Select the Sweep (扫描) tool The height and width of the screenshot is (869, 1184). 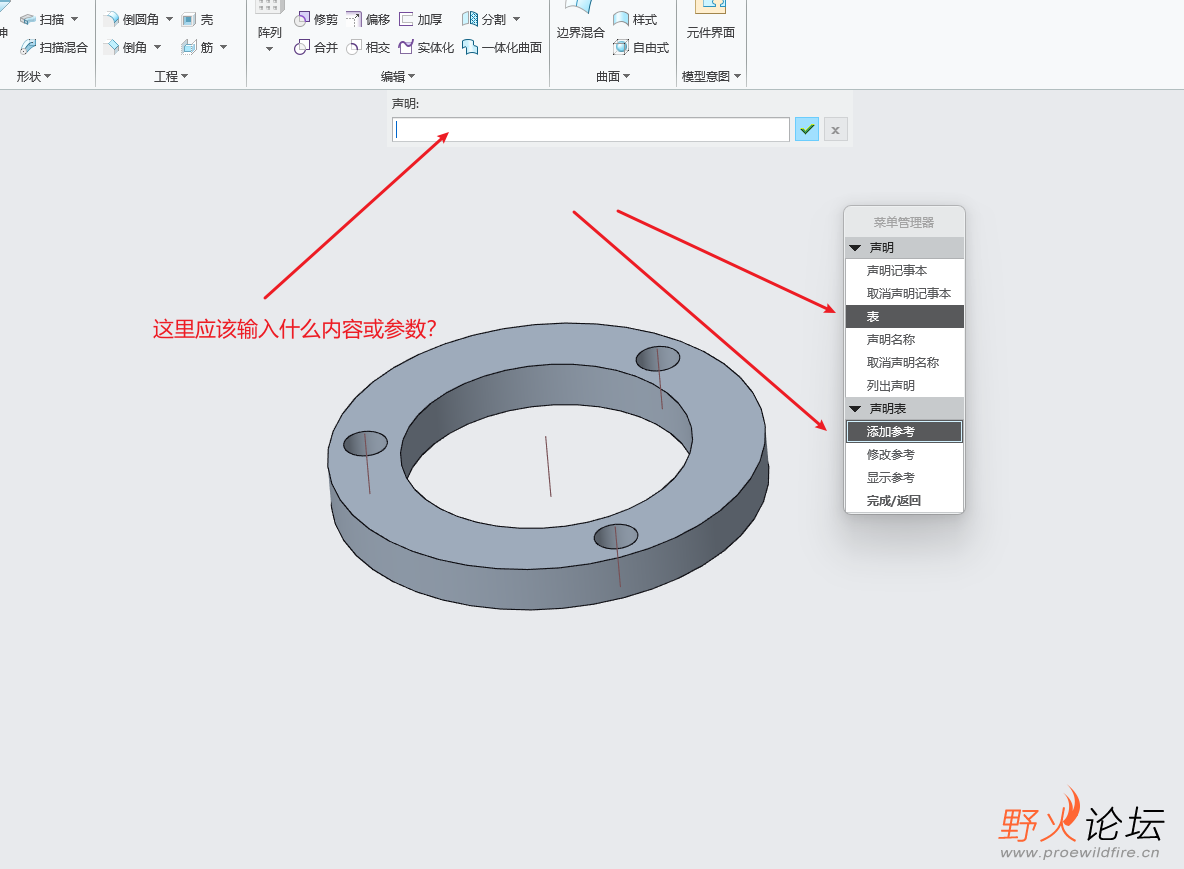tap(42, 19)
